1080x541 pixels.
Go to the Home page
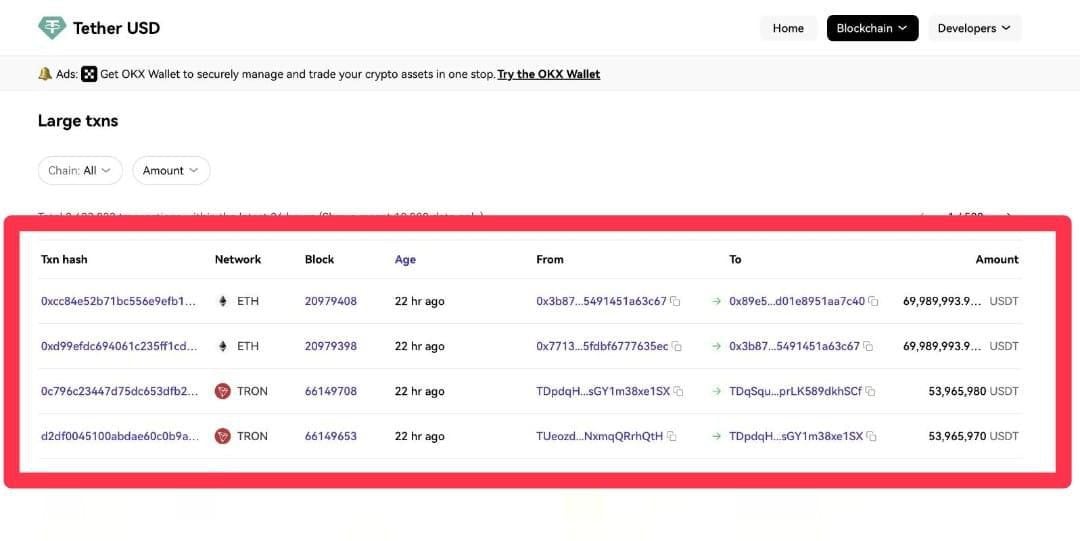pos(788,28)
